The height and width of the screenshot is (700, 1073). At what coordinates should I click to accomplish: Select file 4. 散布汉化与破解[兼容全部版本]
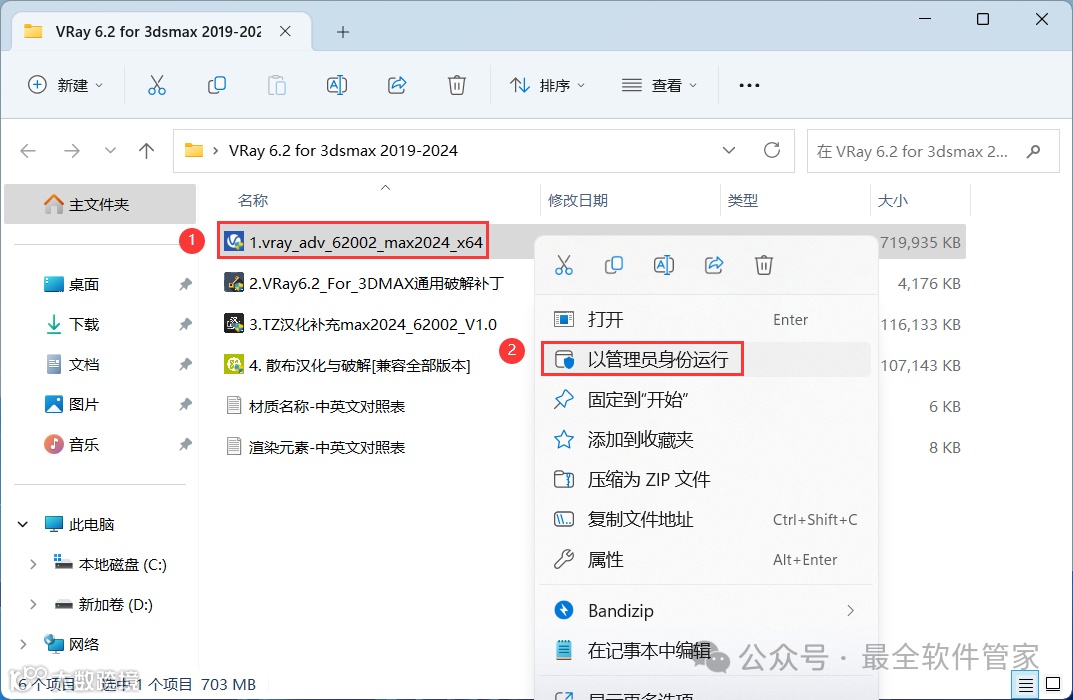click(359, 365)
